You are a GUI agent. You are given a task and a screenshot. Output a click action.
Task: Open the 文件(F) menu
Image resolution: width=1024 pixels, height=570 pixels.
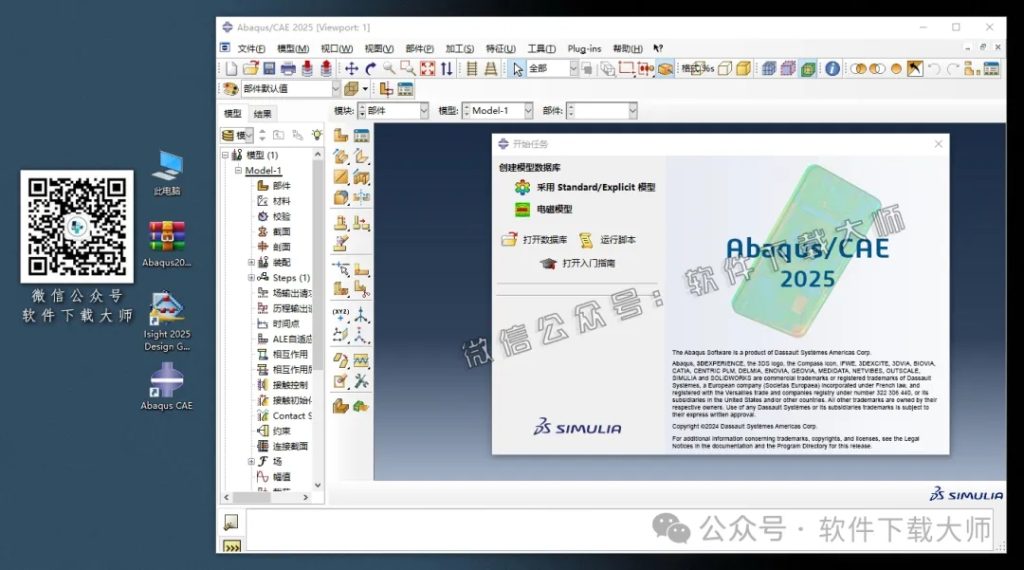click(251, 48)
